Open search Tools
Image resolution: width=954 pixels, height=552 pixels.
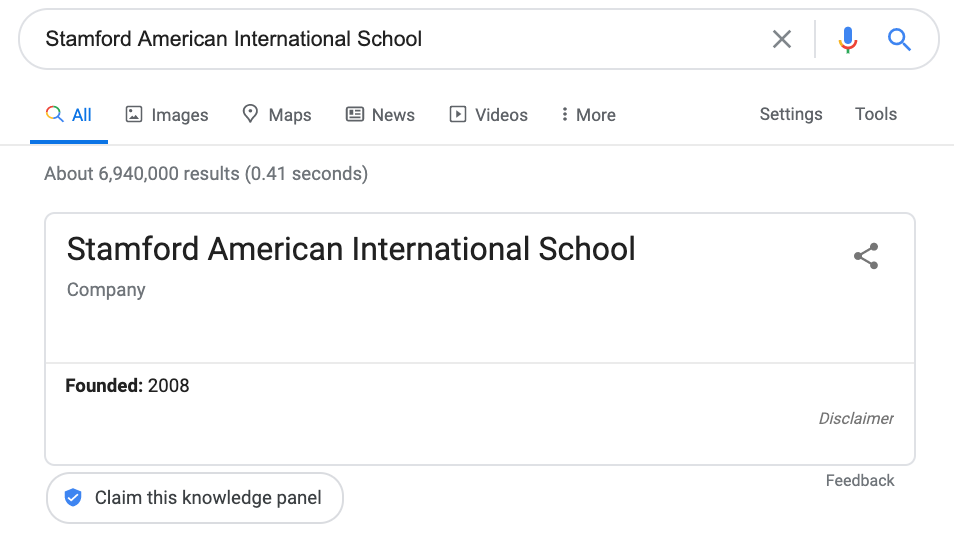tap(876, 114)
